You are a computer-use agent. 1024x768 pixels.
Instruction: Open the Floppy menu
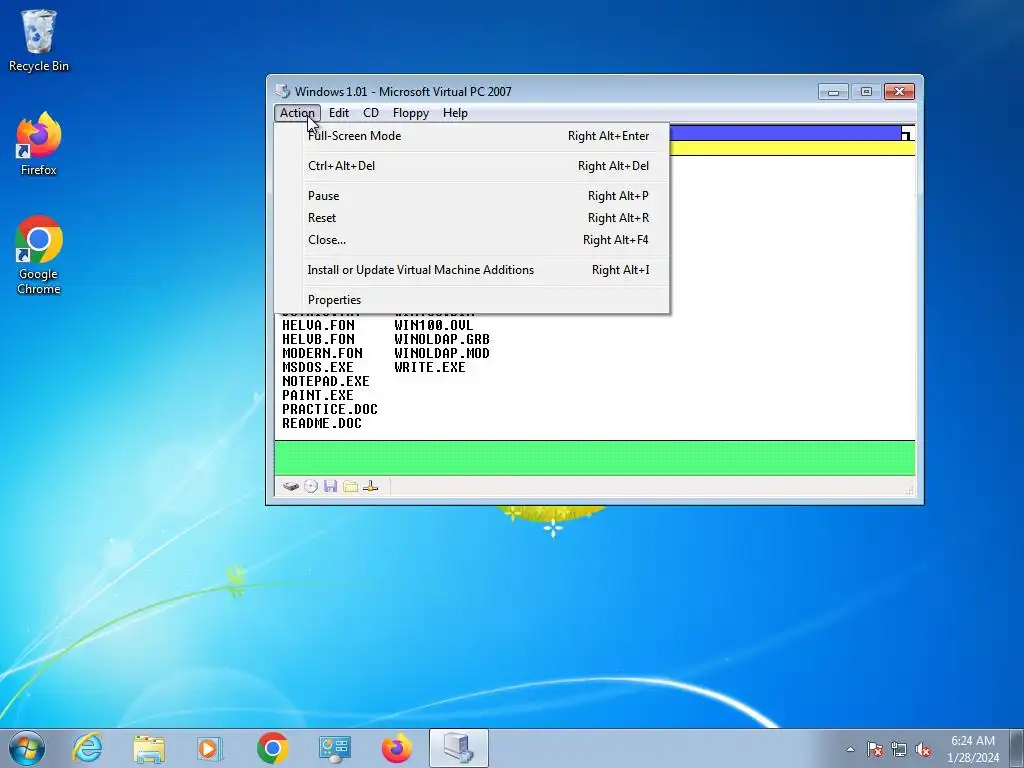[x=411, y=113]
